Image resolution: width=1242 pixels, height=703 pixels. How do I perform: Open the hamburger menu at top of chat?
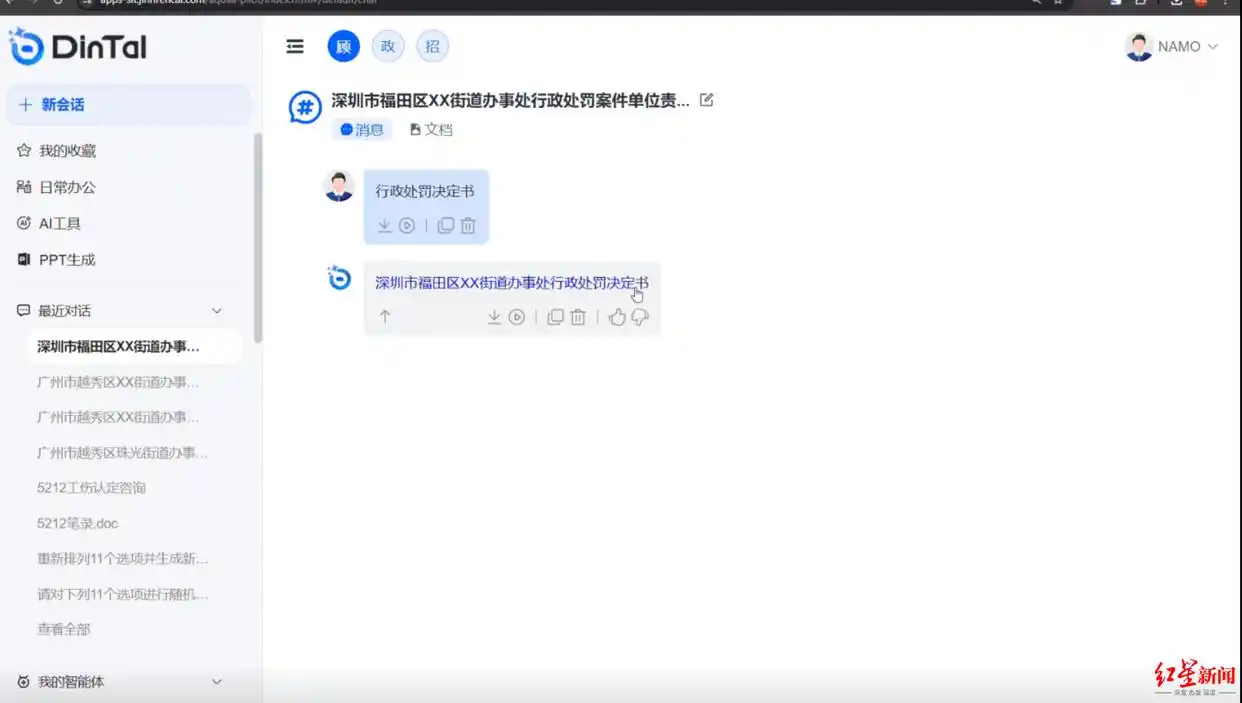point(295,46)
